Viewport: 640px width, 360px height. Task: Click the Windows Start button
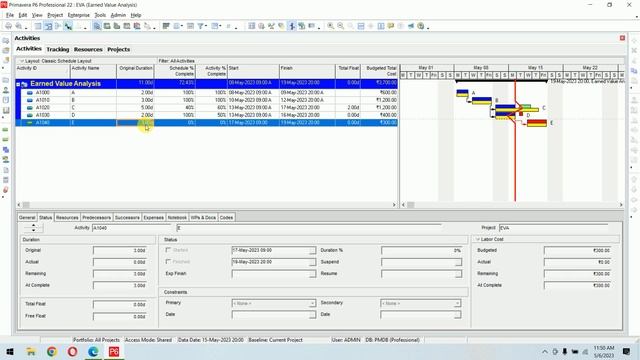coord(10,351)
